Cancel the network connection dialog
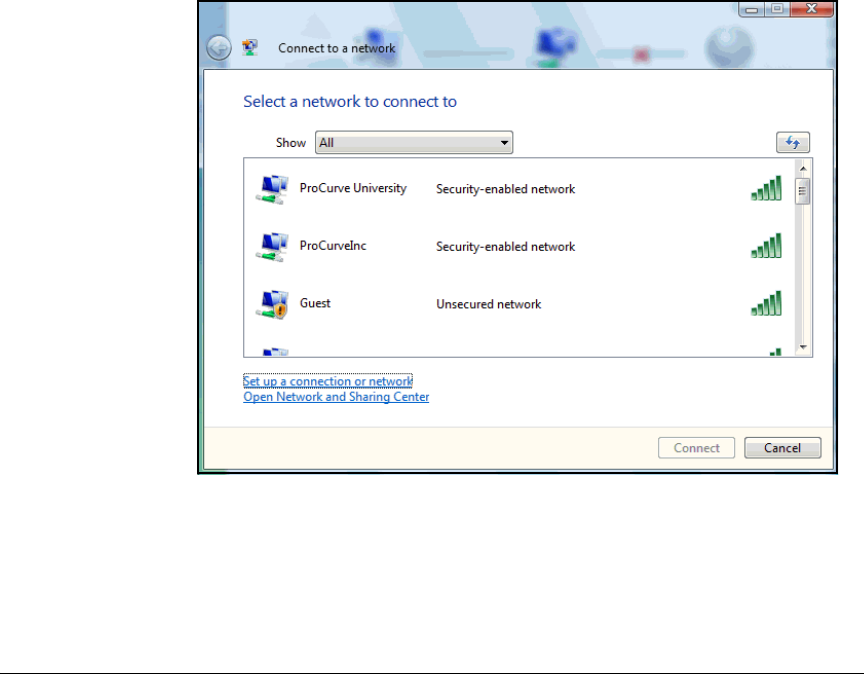The height and width of the screenshot is (674, 864). (782, 447)
